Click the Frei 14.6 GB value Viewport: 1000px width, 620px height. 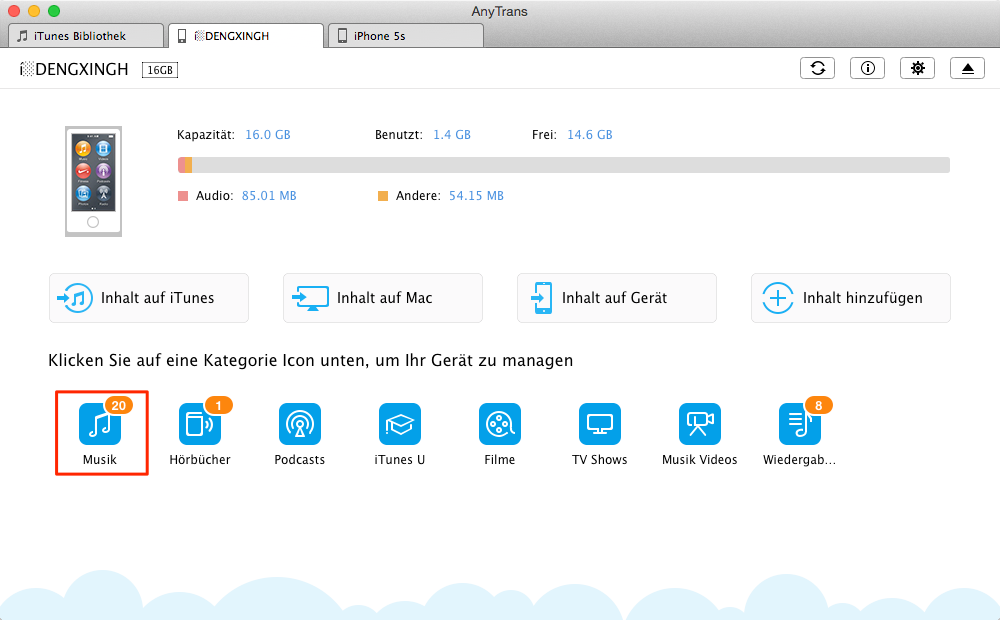click(x=590, y=135)
